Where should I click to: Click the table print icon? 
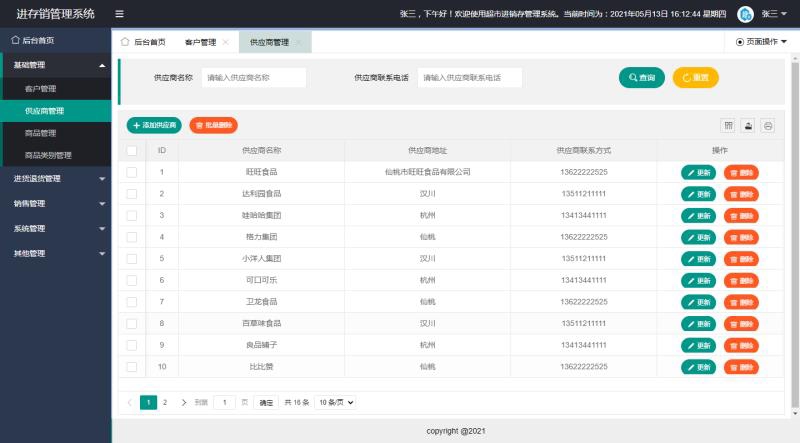pos(768,126)
